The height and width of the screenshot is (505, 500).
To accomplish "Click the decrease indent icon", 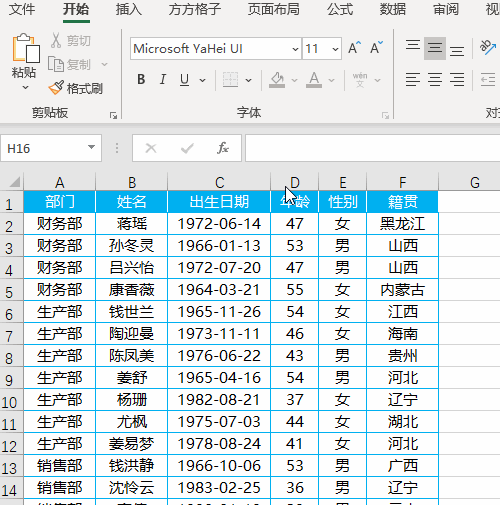I will pyautogui.click(x=488, y=80).
